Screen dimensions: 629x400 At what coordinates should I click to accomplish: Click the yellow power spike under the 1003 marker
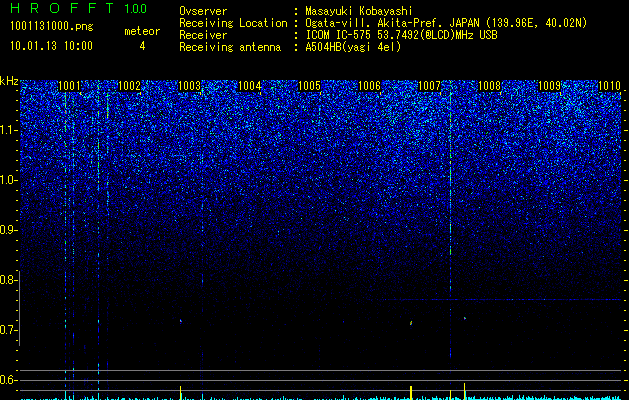pyautogui.click(x=181, y=392)
